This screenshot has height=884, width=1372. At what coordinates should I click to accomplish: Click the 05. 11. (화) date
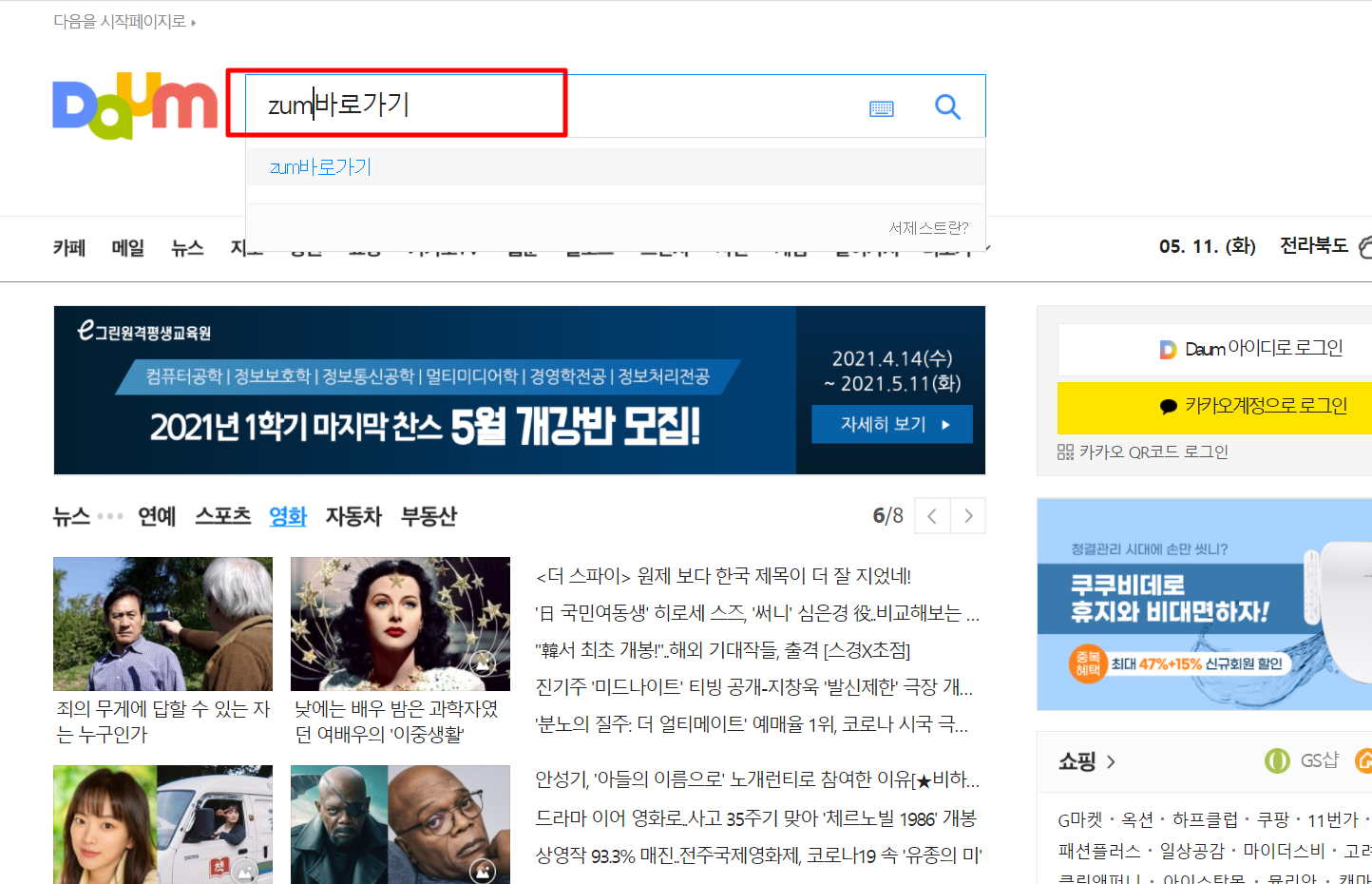click(1208, 246)
